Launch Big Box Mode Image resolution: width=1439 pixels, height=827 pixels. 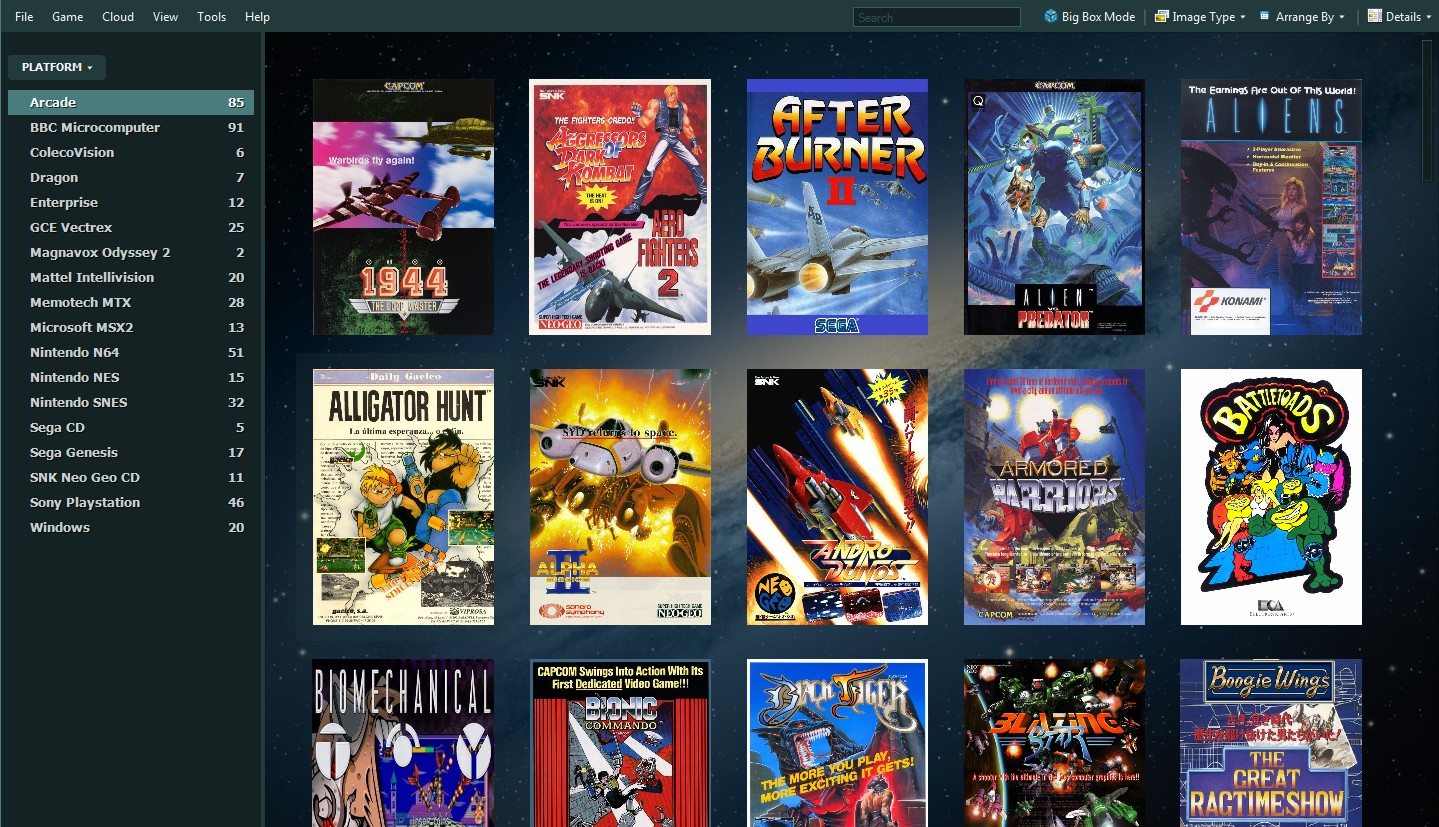pos(1090,17)
